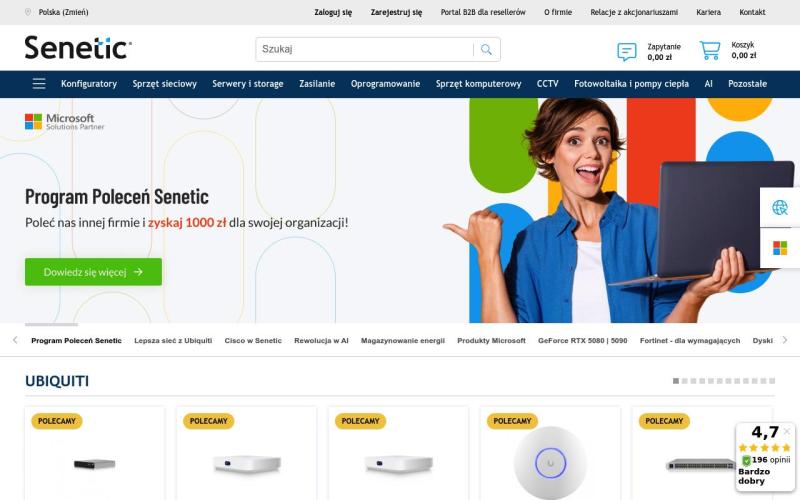
Task: Open the Sprzęt sieciowy menu
Action: point(164,84)
